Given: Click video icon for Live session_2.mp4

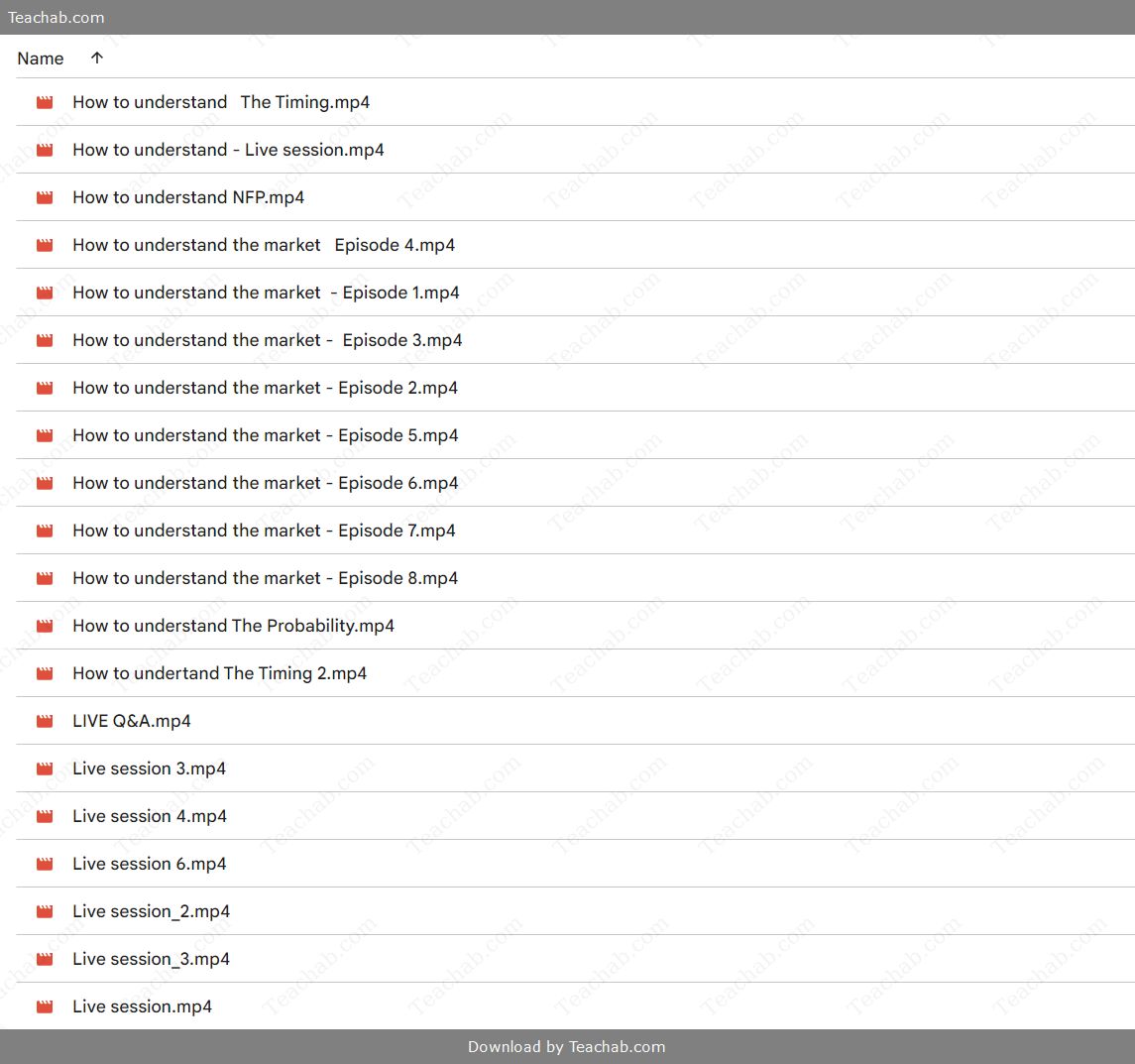Looking at the screenshot, I should (x=45, y=911).
